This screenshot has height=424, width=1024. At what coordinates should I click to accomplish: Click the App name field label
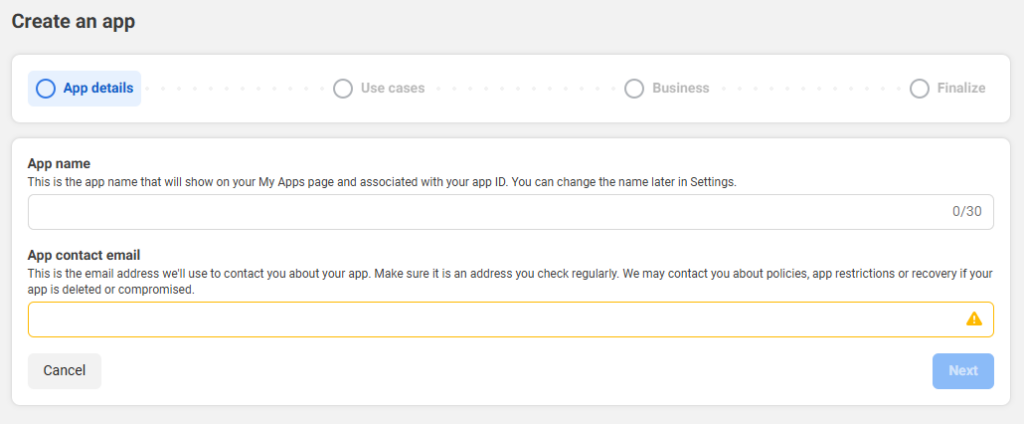click(59, 164)
